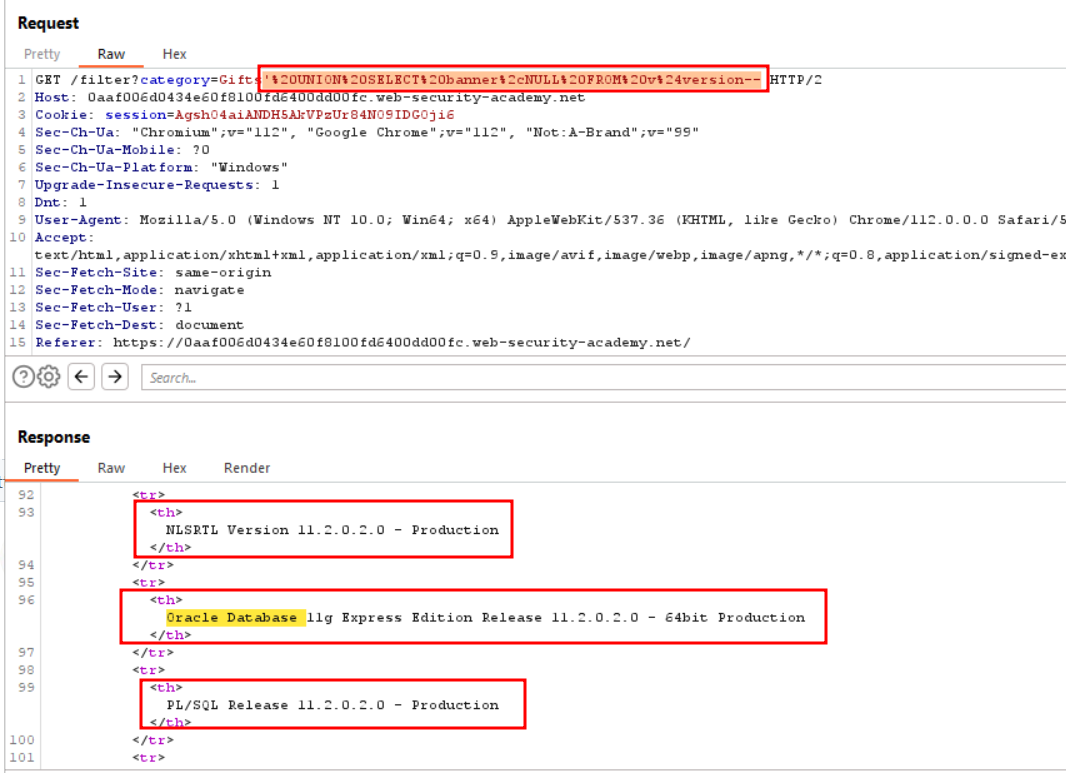
Task: Click the GET /filter request line
Action: 428,80
